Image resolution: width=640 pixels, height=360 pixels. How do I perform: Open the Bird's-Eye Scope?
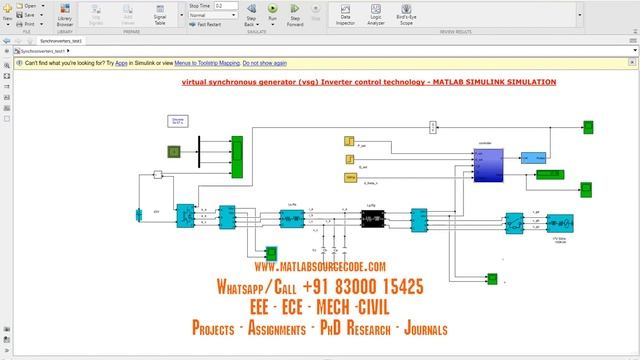(x=406, y=15)
